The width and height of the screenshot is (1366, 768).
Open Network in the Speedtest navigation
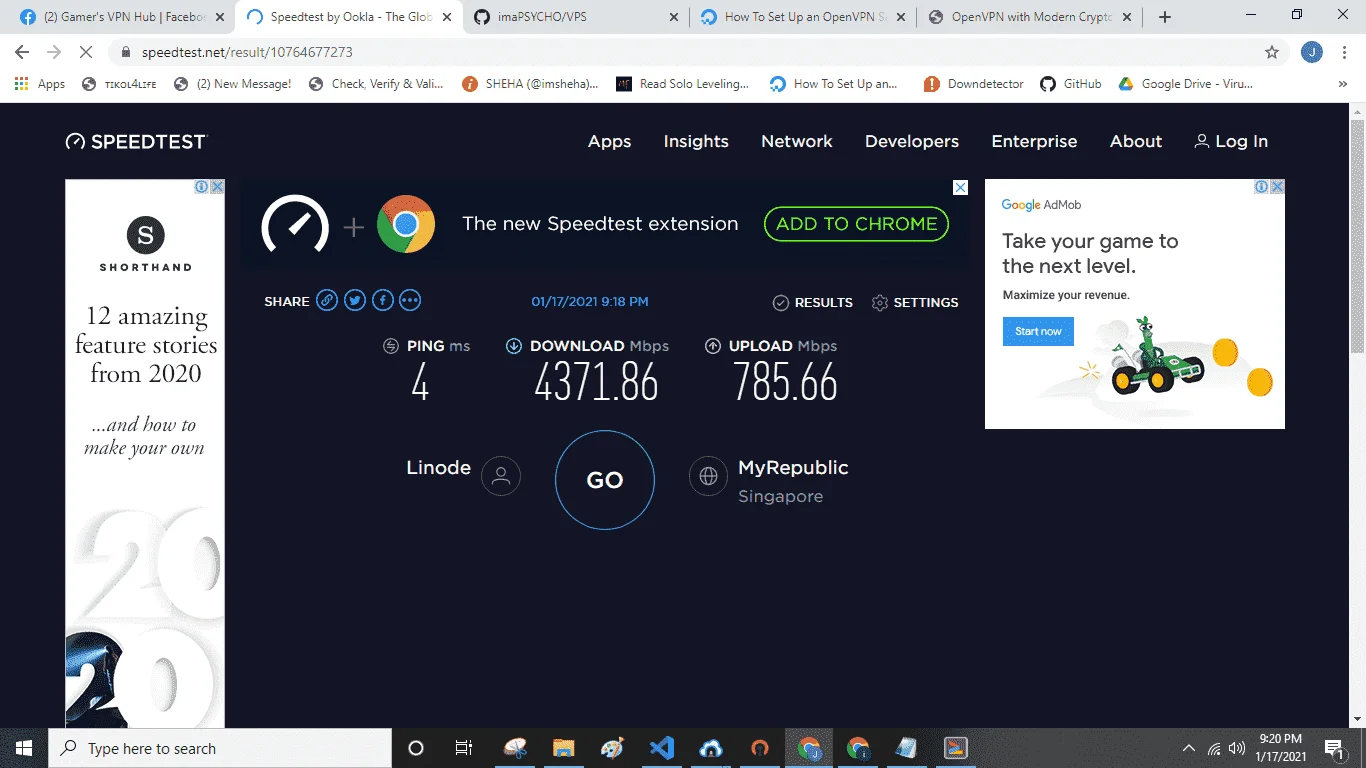(x=797, y=141)
